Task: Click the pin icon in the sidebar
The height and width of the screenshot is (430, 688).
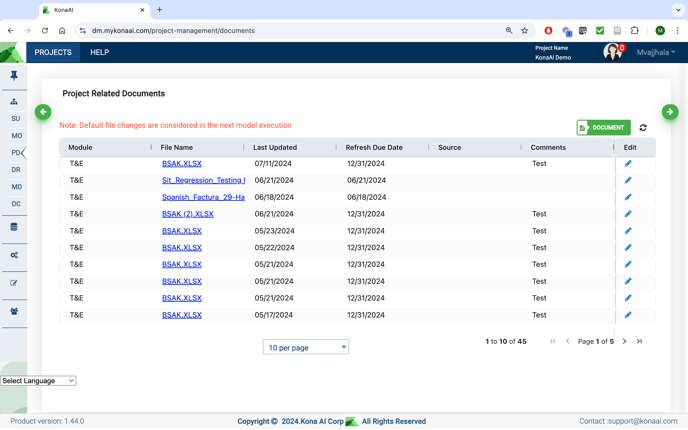Action: point(14,76)
